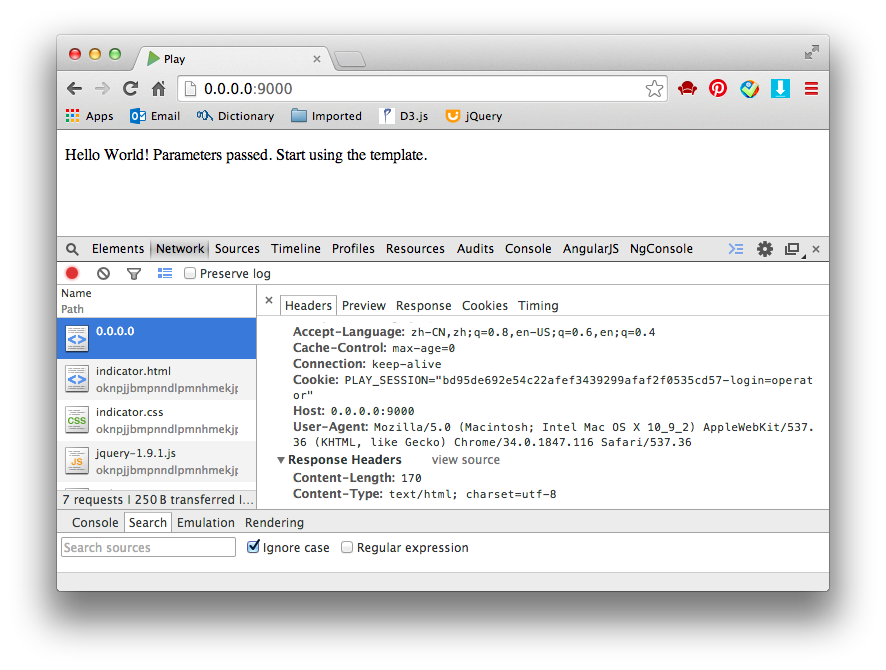Open the network filter icon

coord(133,273)
